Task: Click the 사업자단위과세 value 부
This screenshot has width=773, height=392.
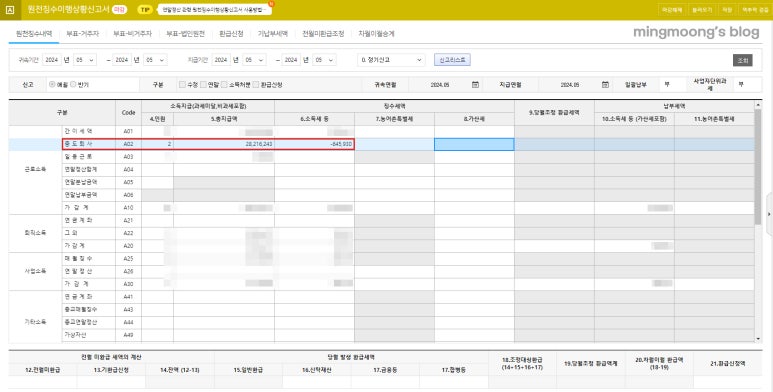Action: coord(740,85)
